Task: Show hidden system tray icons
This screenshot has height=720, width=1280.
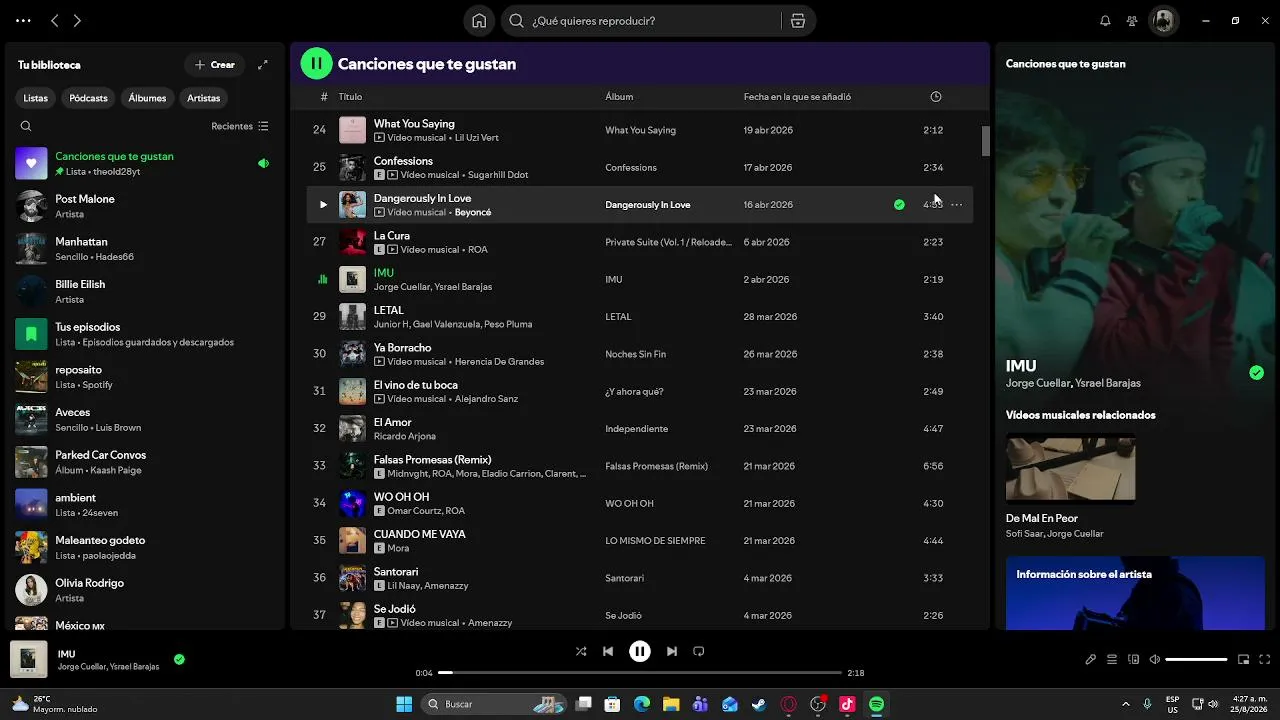Action: (1126, 704)
